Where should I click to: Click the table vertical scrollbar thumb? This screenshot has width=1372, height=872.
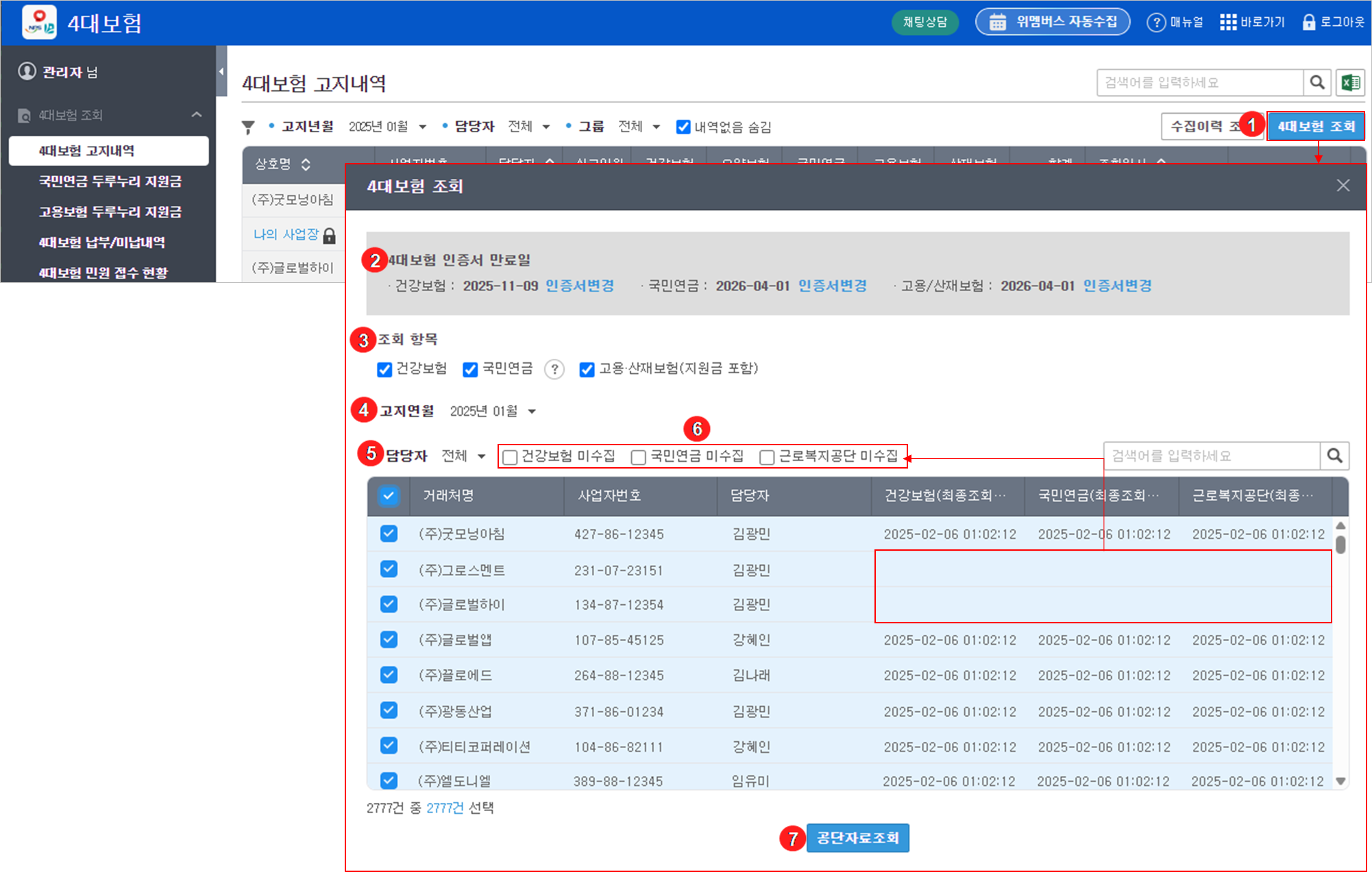coord(1340,545)
